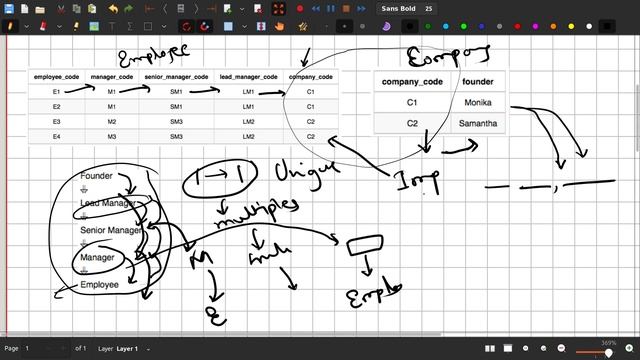The image size is (640, 360).
Task: Select the Eraser tool
Action: coord(43,27)
